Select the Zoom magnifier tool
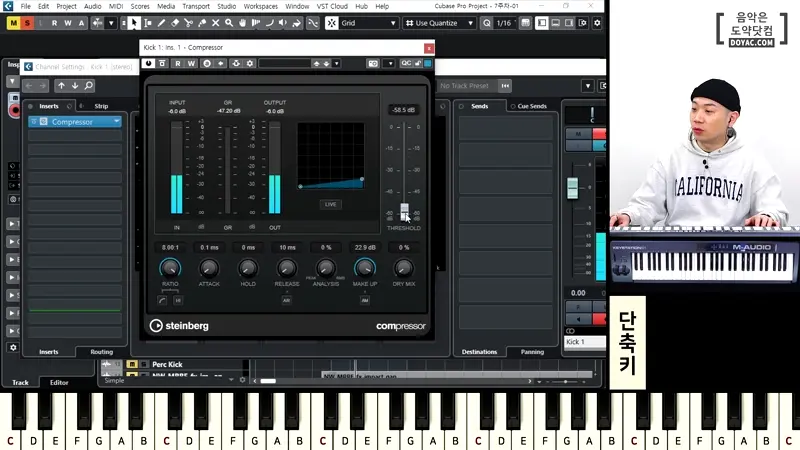800x450 pixels. [x=229, y=23]
